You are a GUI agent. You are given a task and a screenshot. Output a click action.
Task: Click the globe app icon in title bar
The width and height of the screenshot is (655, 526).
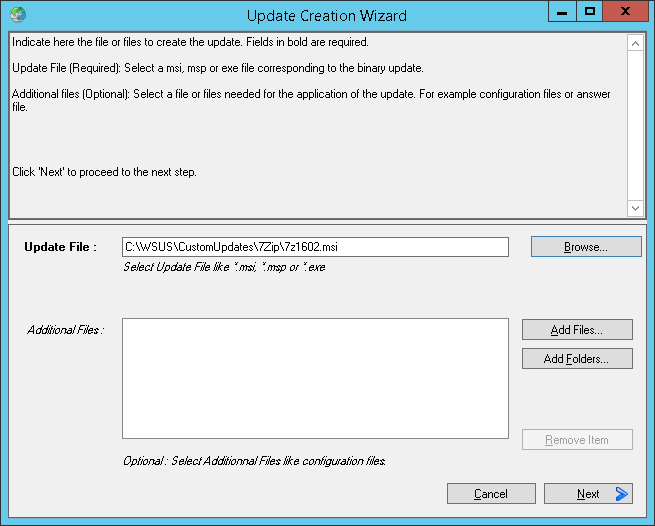pyautogui.click(x=18, y=15)
